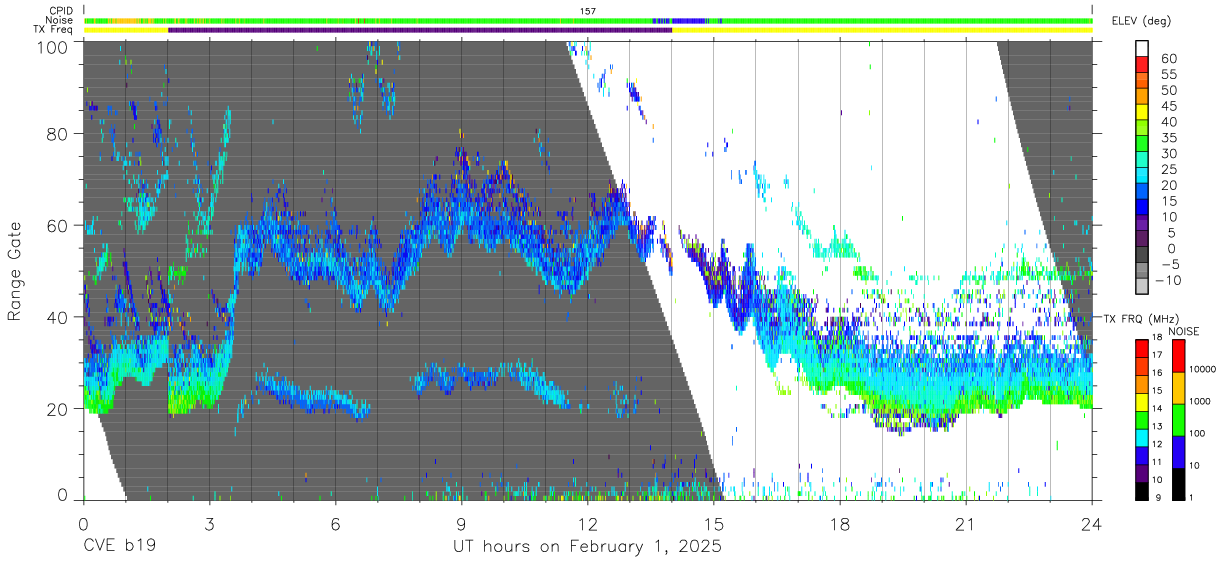Click the Range Gate y-axis title

(x=15, y=271)
